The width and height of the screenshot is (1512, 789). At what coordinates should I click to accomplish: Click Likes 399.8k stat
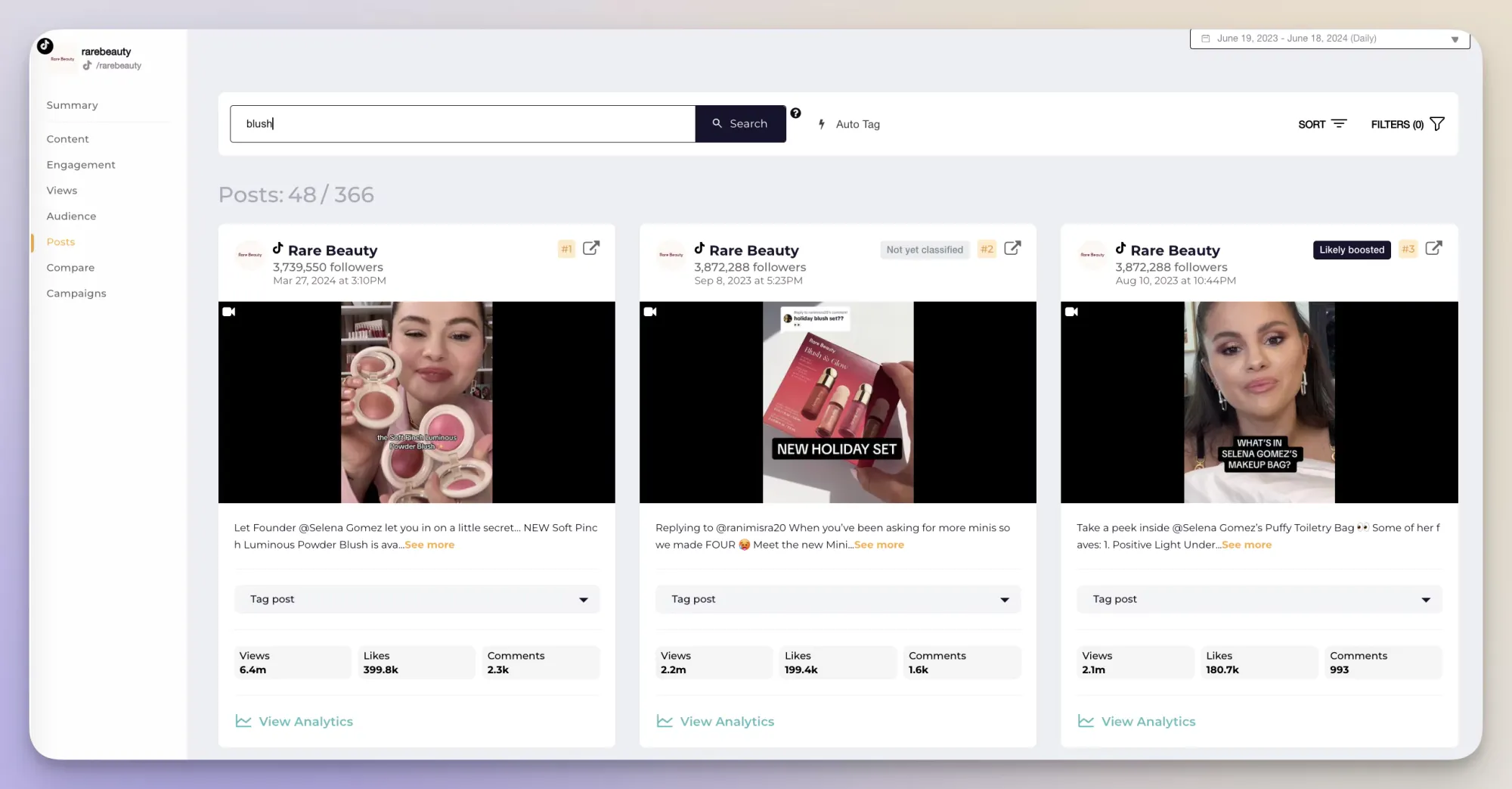(x=417, y=663)
